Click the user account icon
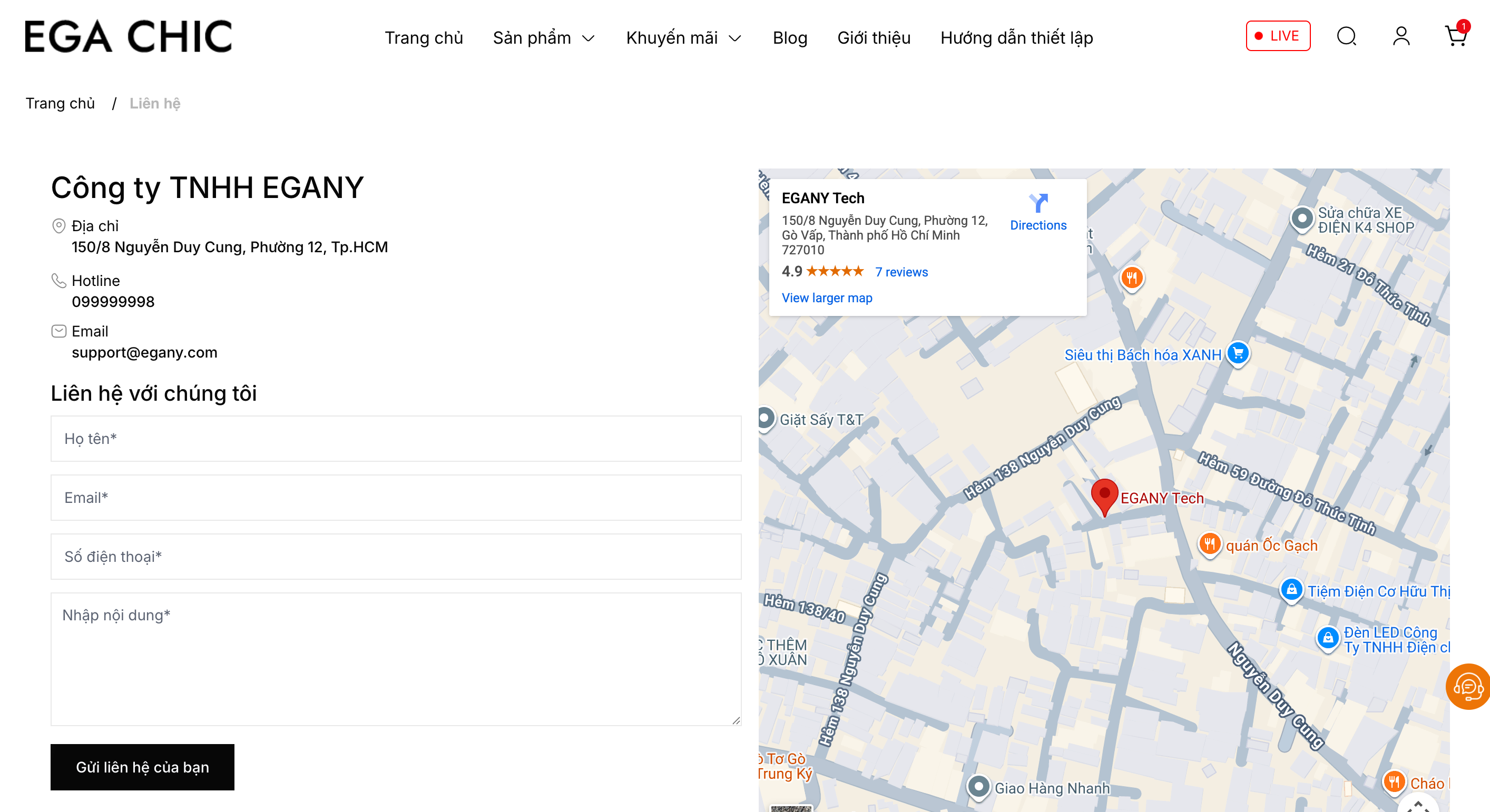 click(x=1400, y=36)
